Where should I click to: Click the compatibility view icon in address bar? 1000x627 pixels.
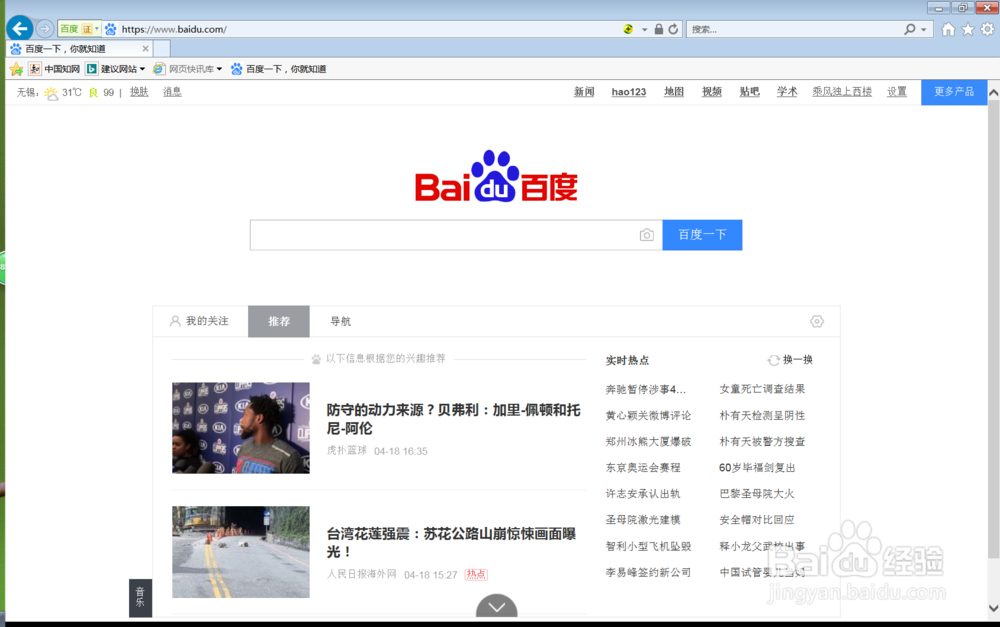point(628,29)
